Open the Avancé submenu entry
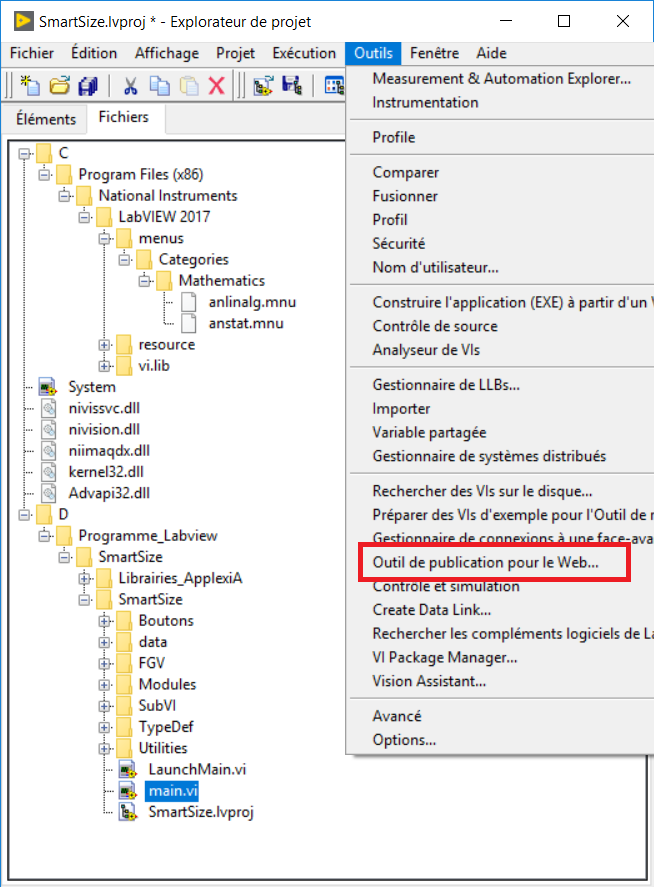The width and height of the screenshot is (654, 887). (397, 716)
